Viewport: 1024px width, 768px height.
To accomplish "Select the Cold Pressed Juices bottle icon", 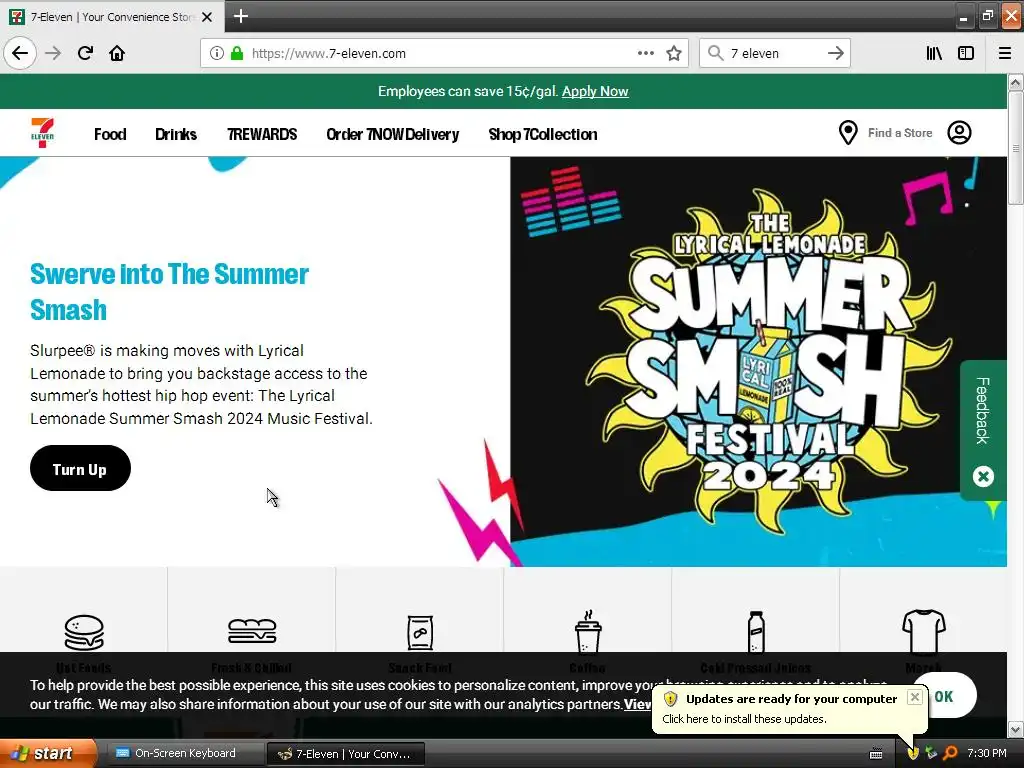I will click(x=756, y=632).
